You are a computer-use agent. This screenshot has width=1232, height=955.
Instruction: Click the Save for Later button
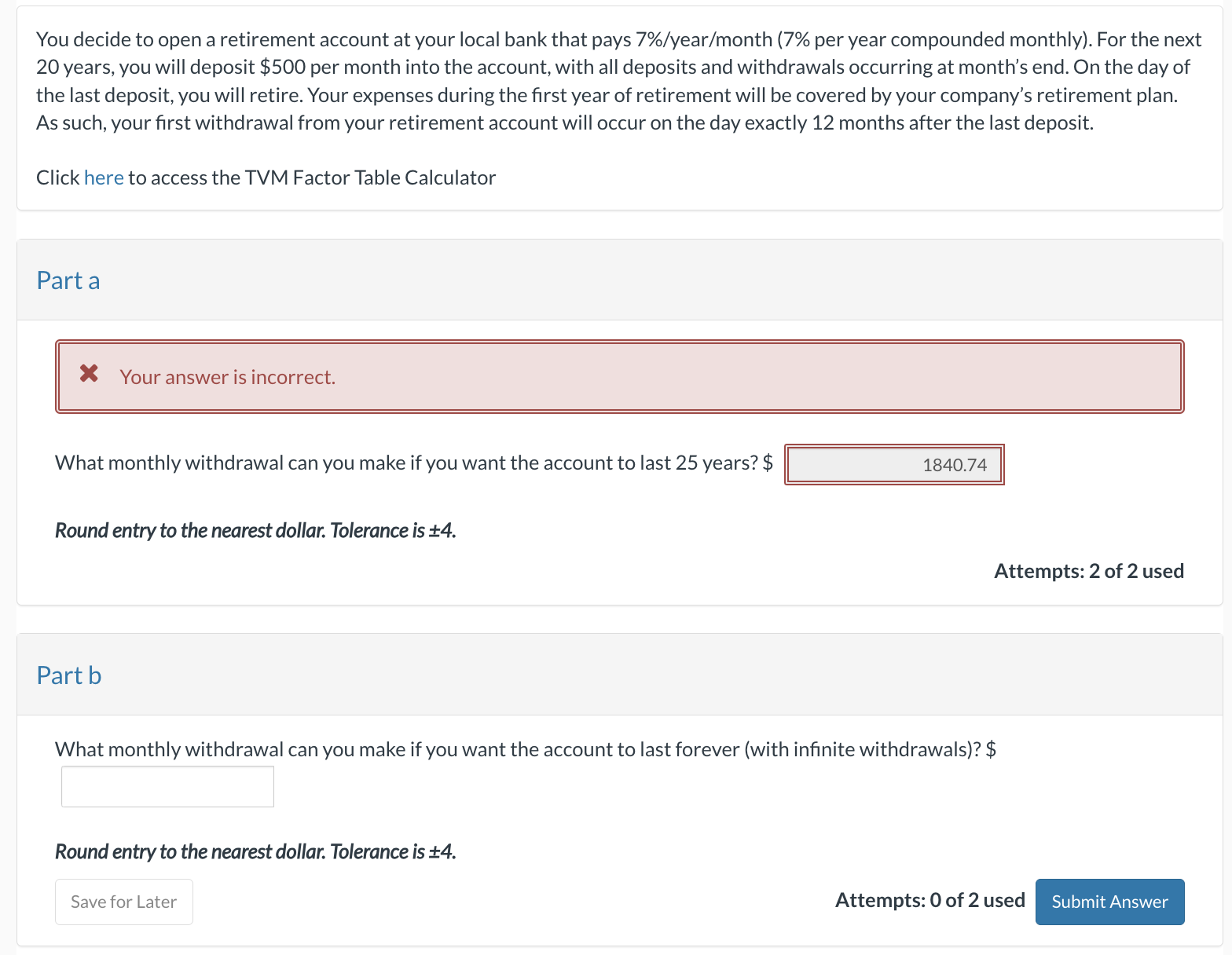pos(123,902)
